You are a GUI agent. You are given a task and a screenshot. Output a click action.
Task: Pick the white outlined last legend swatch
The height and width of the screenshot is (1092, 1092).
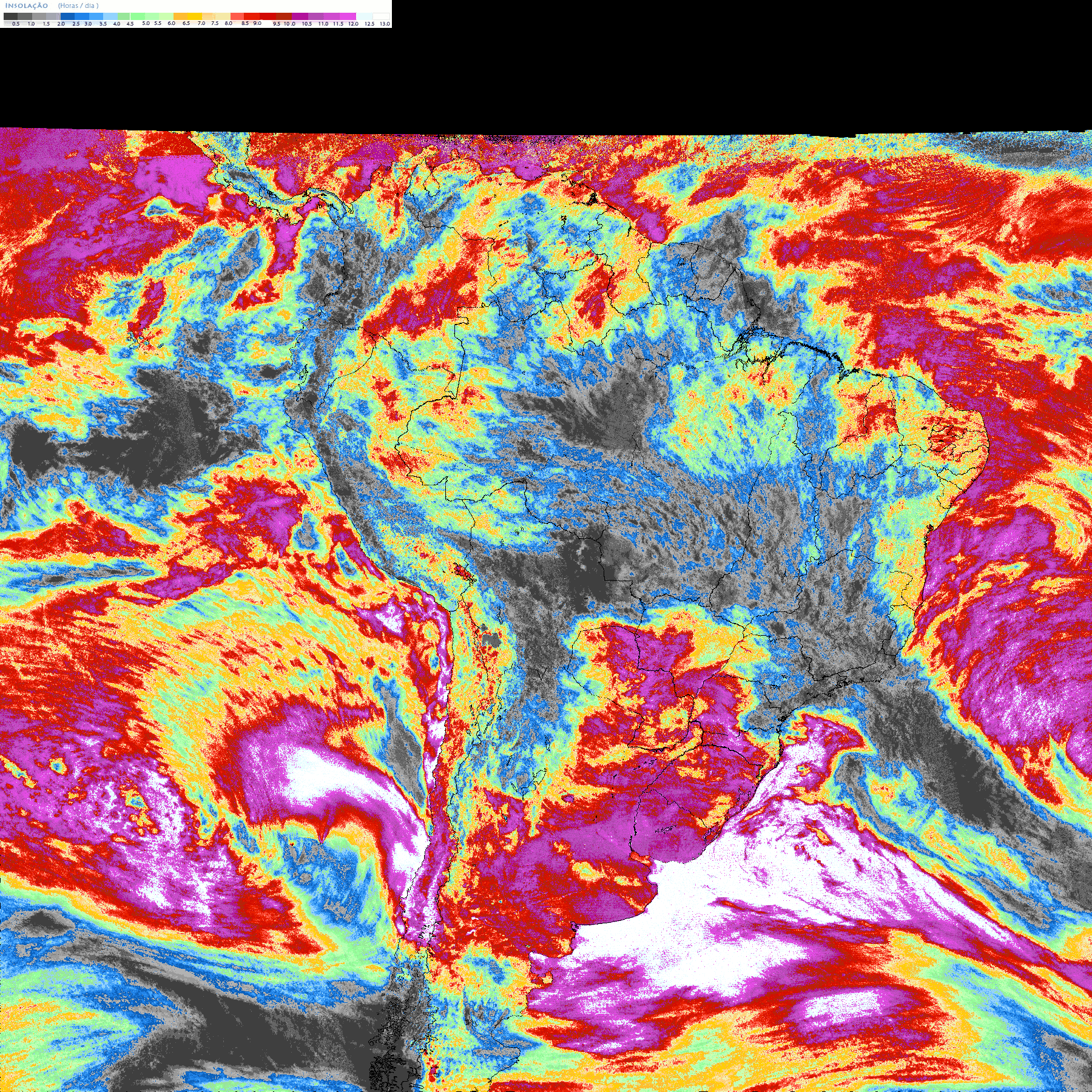click(x=381, y=16)
